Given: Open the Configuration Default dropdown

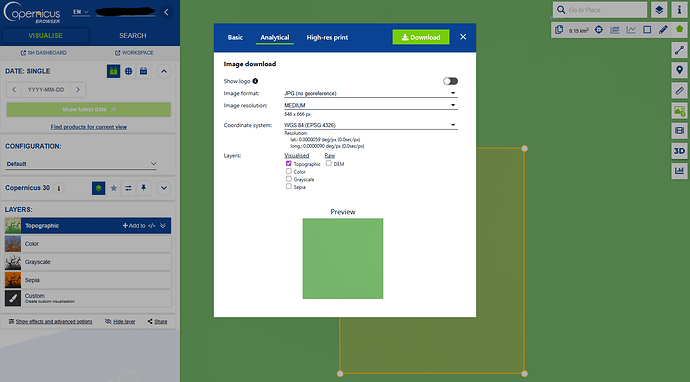Looking at the screenshot, I should click(81, 164).
